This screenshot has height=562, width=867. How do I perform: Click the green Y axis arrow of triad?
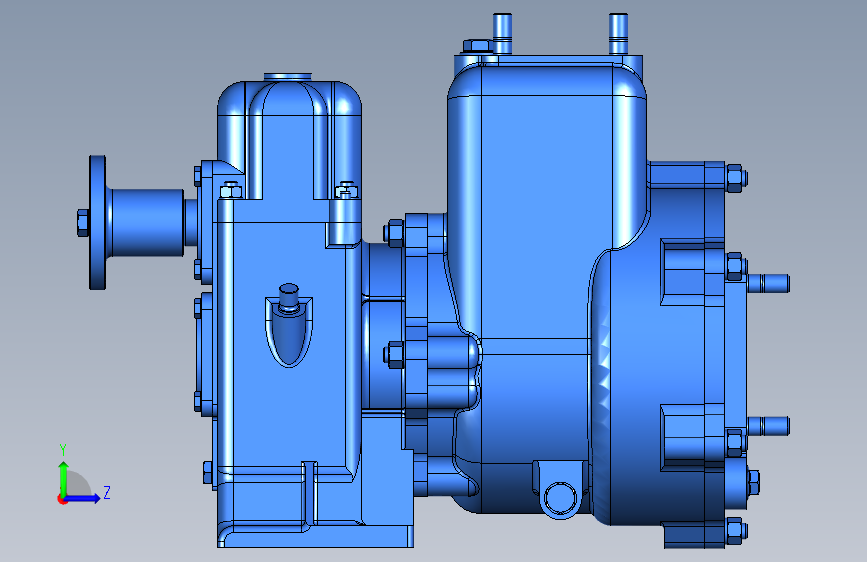[x=63, y=477]
